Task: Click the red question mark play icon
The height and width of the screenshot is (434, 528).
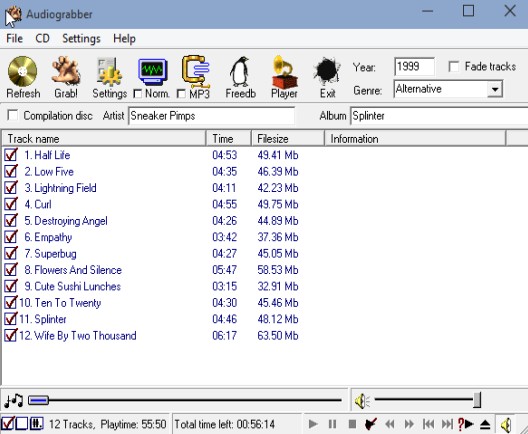Action: (x=466, y=424)
